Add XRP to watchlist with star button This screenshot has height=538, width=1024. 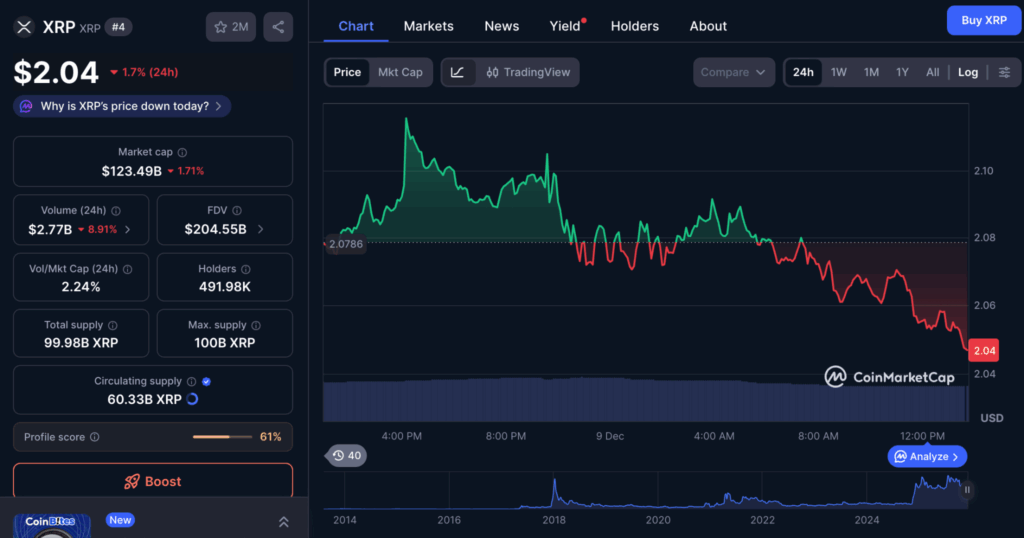click(x=231, y=27)
